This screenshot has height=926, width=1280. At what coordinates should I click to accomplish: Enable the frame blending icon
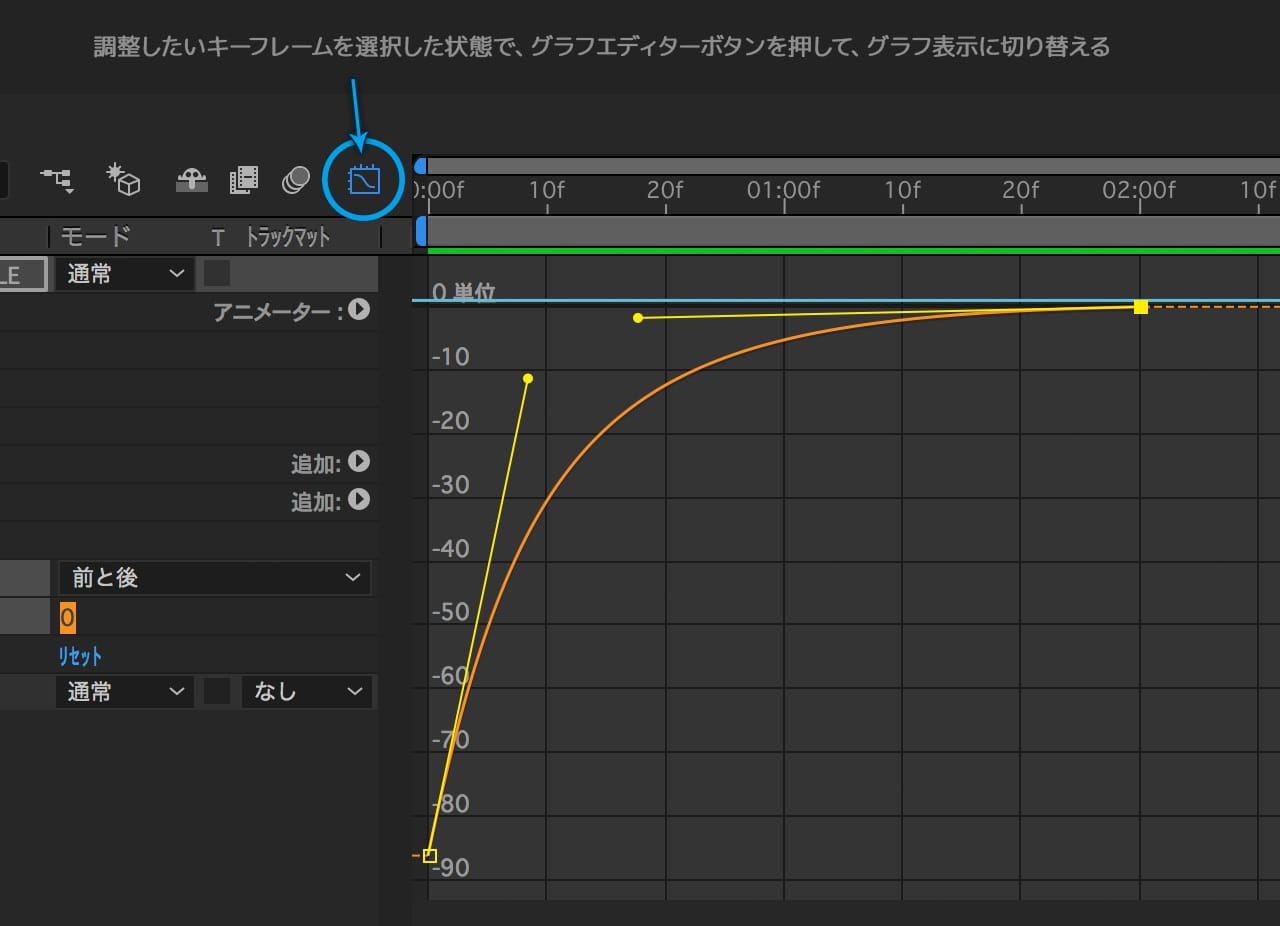(243, 180)
